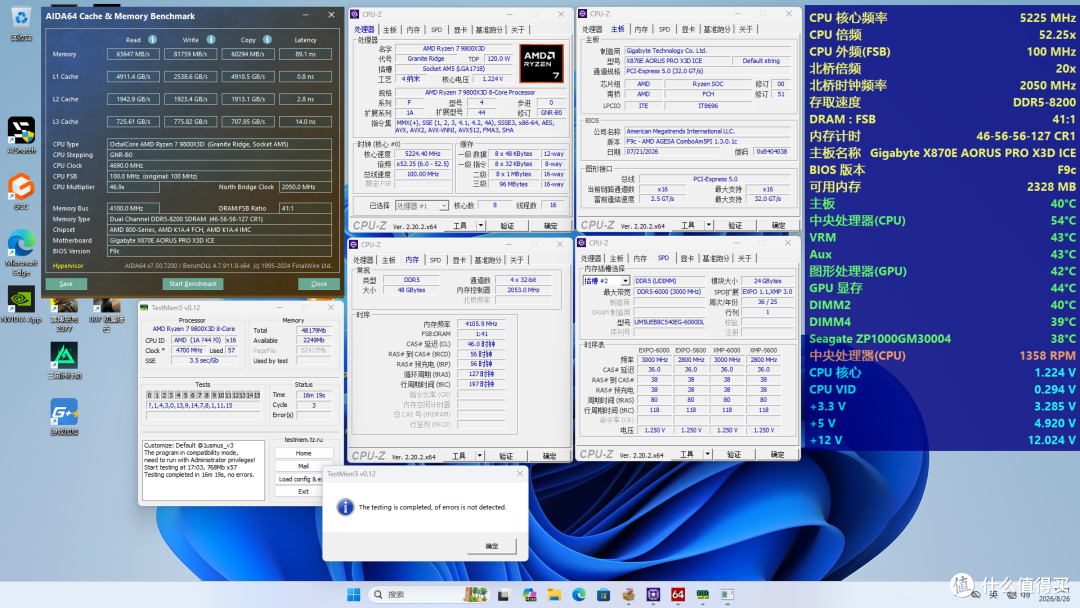
Task: Click the CPU fan 1358 RPM reading
Action: pyautogui.click(x=1048, y=355)
